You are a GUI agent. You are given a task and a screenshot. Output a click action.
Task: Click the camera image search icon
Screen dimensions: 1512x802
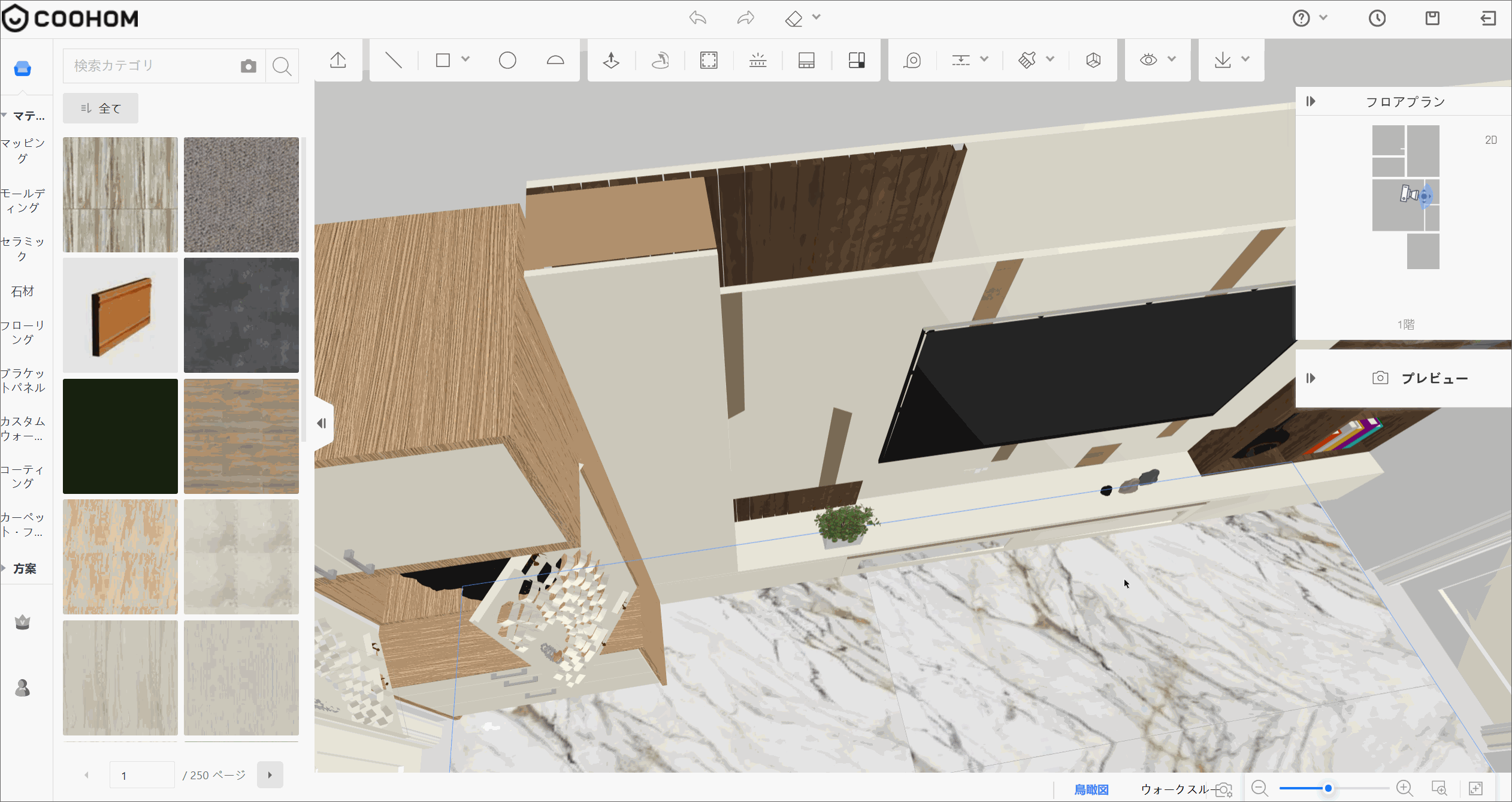tap(248, 66)
